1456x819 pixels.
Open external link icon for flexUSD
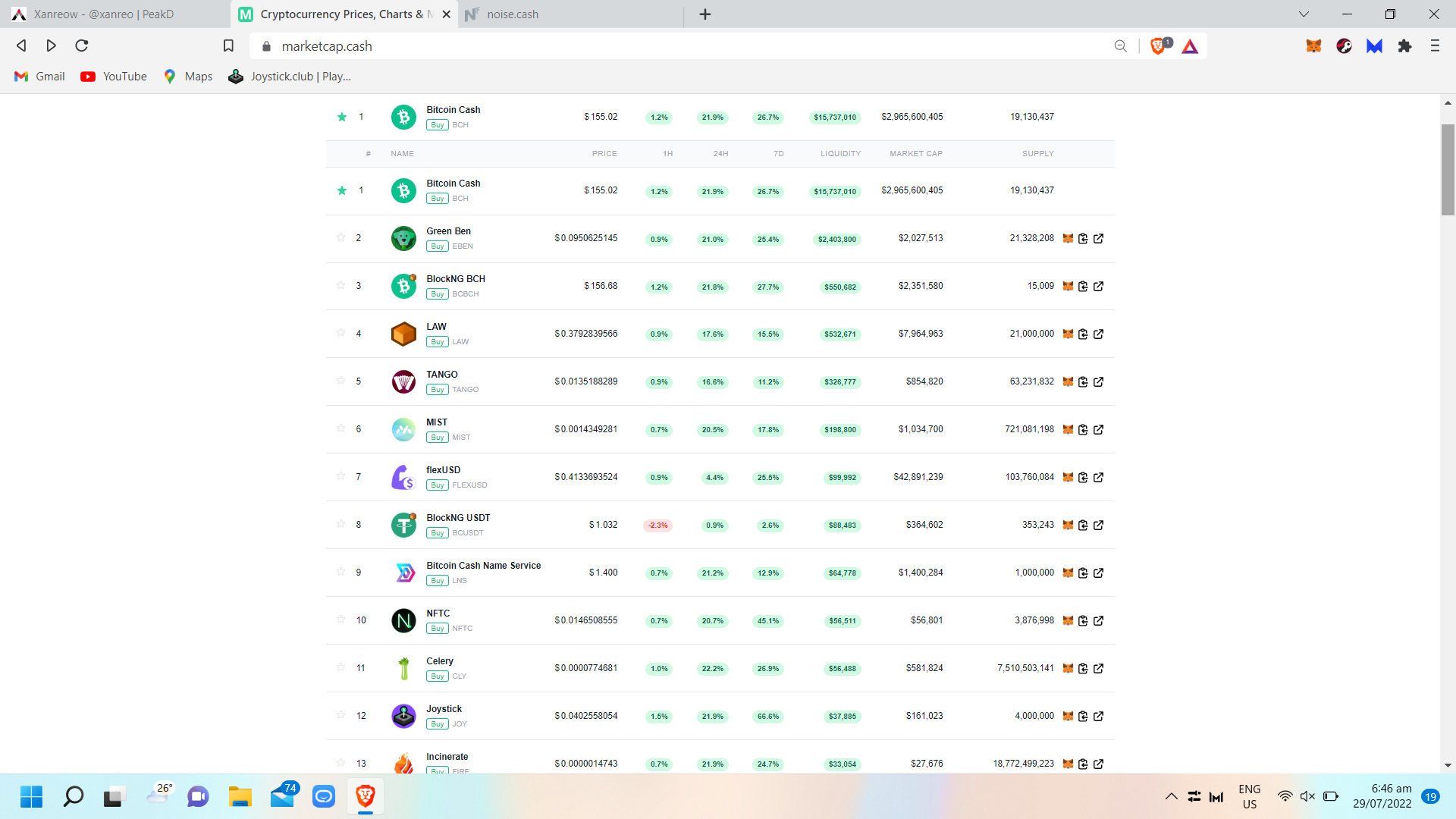1099,477
